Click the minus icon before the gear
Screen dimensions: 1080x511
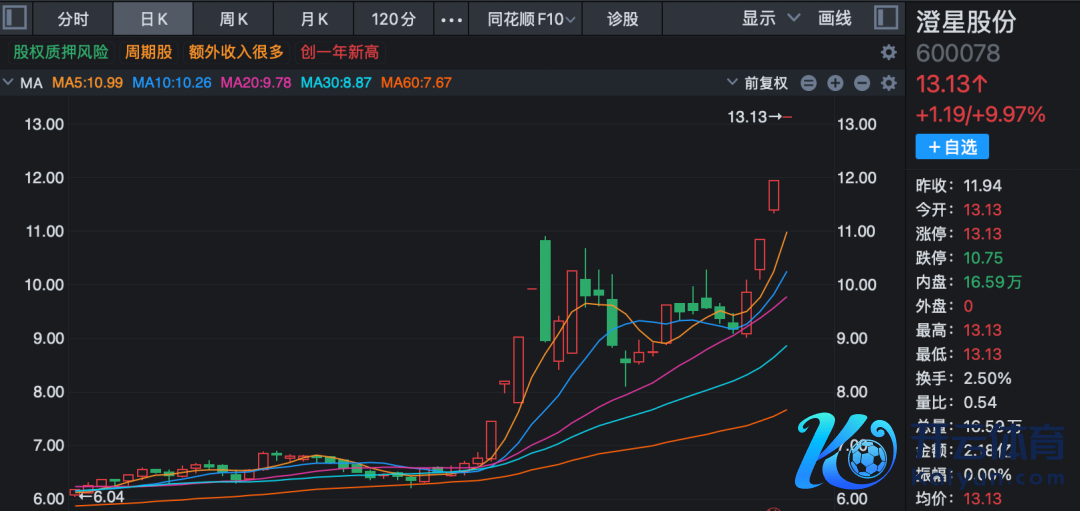(x=862, y=83)
